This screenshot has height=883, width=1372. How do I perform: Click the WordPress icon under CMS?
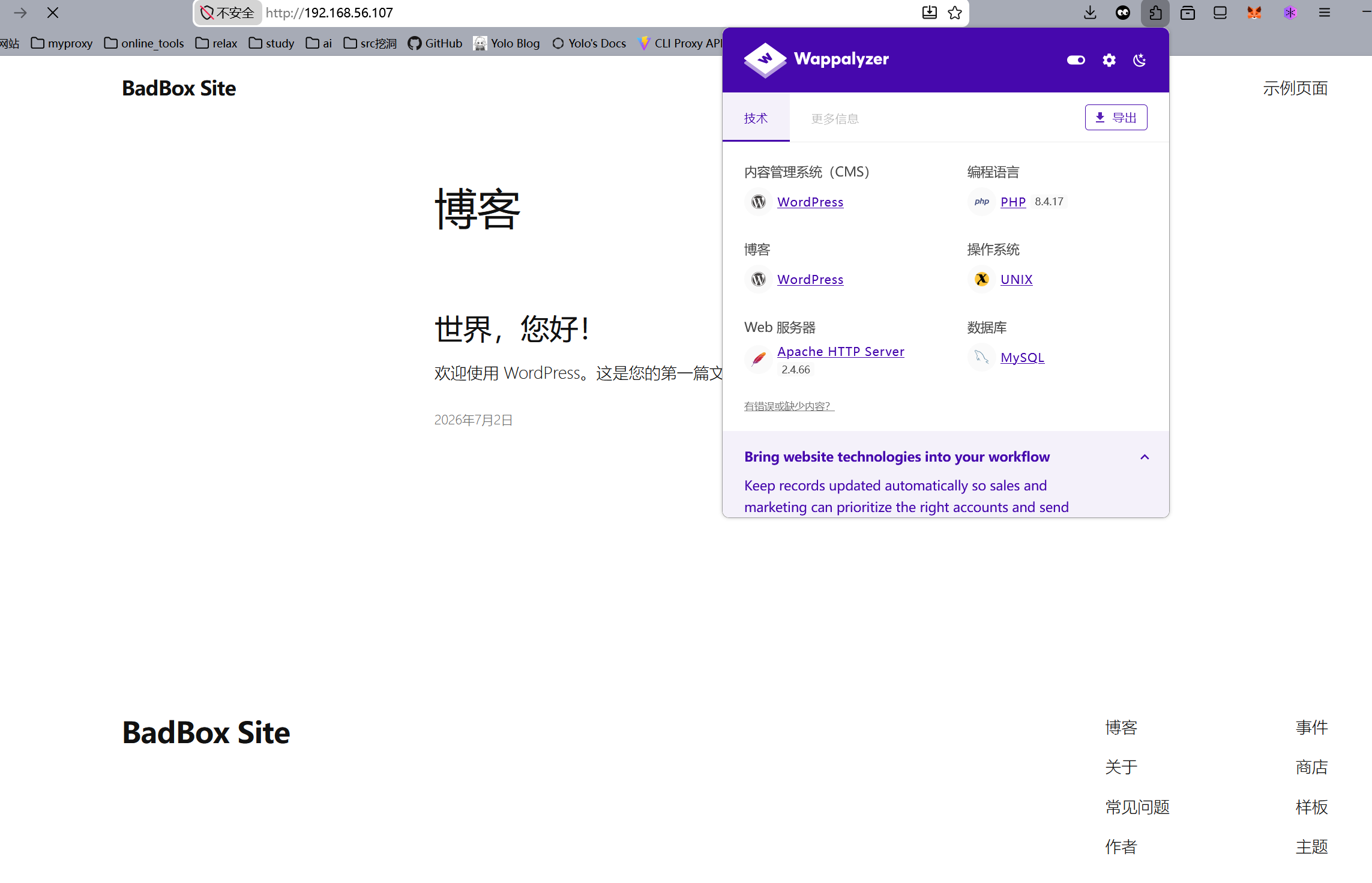pyautogui.click(x=759, y=202)
